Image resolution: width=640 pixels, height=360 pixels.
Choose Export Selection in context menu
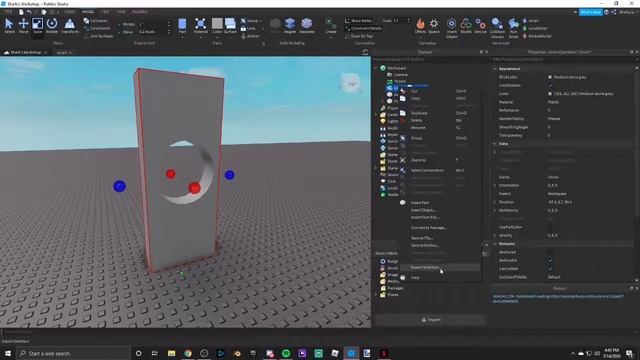pyautogui.click(x=440, y=267)
